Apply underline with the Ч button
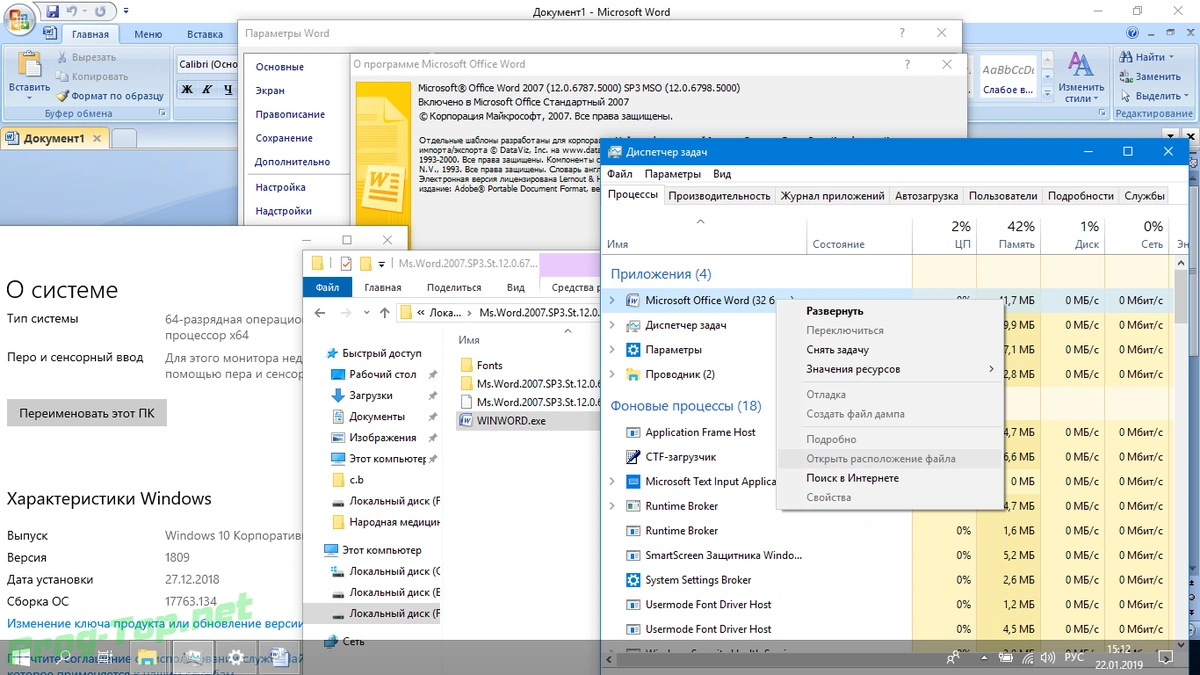The height and width of the screenshot is (675, 1200). click(x=229, y=90)
